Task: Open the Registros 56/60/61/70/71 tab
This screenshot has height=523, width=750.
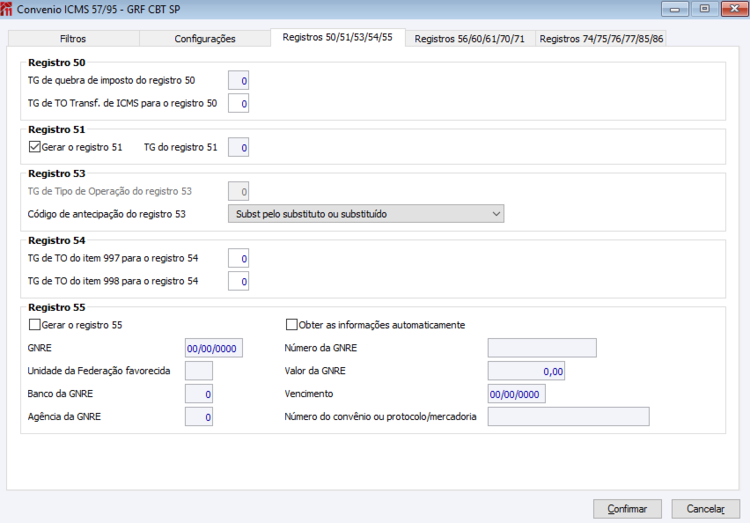Action: pos(470,39)
